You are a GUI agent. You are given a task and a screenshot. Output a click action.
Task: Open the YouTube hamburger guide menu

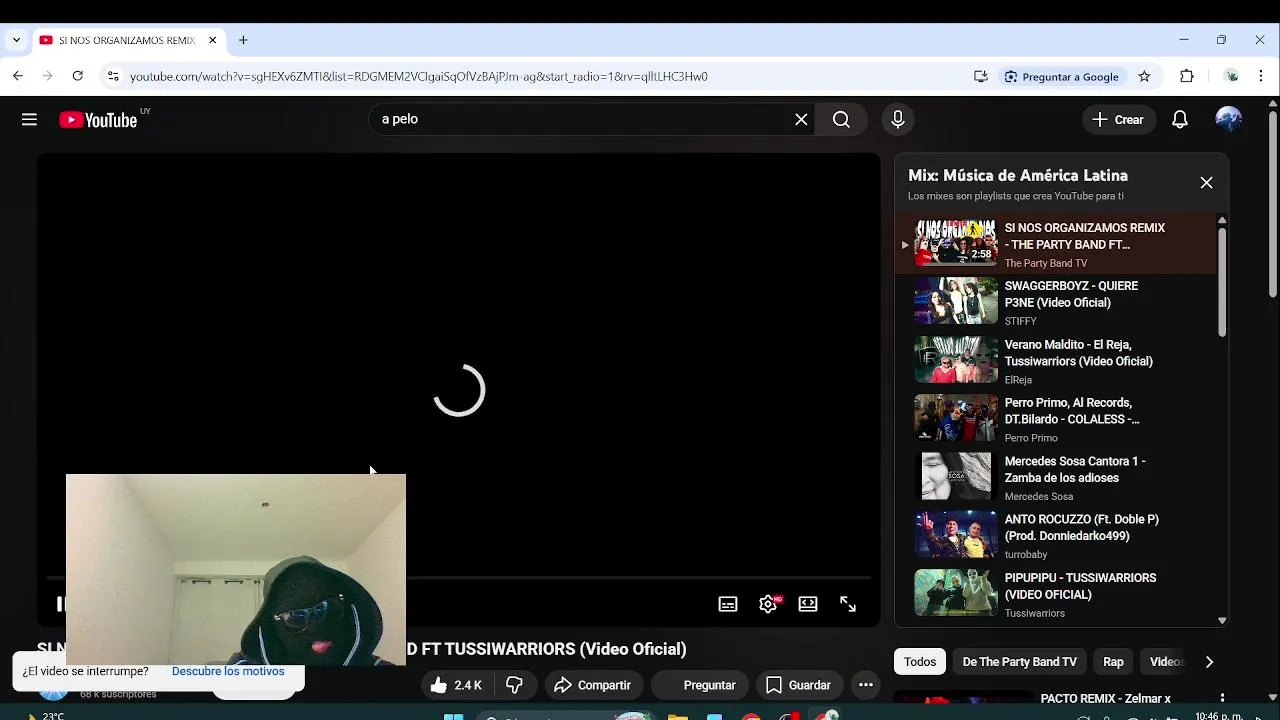29,120
